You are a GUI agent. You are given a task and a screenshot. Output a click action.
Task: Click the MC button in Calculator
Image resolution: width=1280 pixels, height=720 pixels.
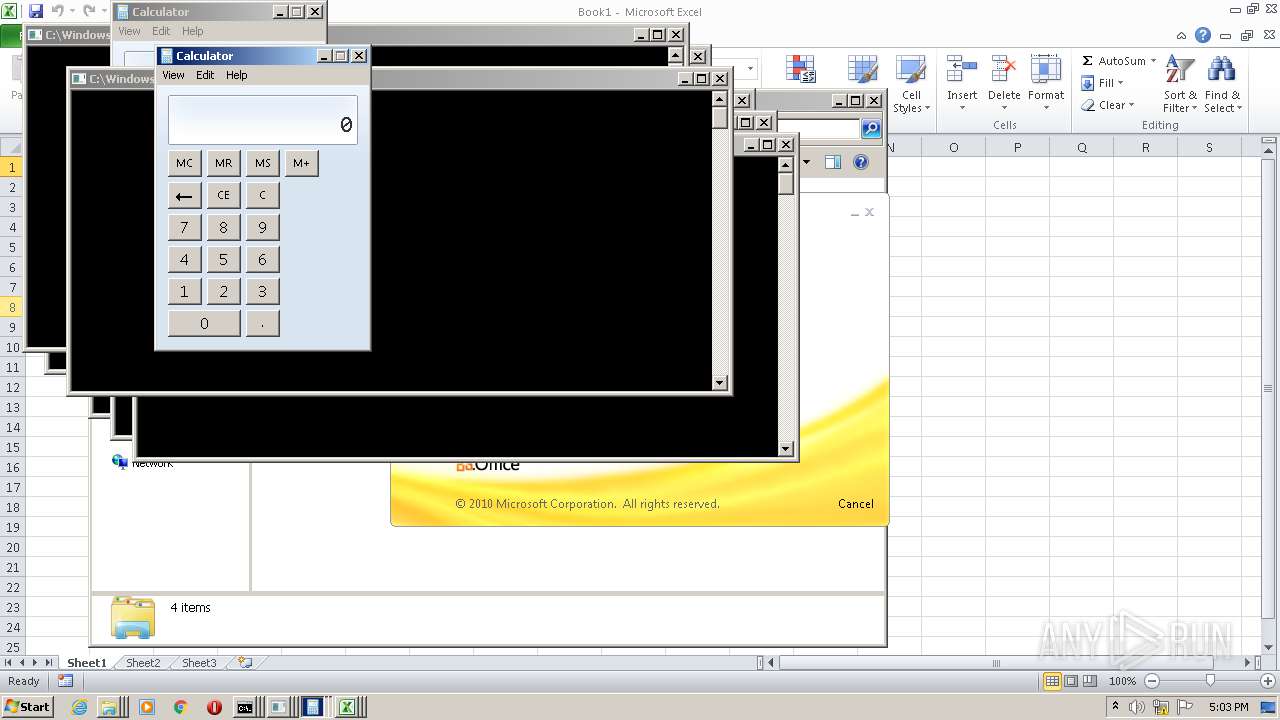coord(184,163)
